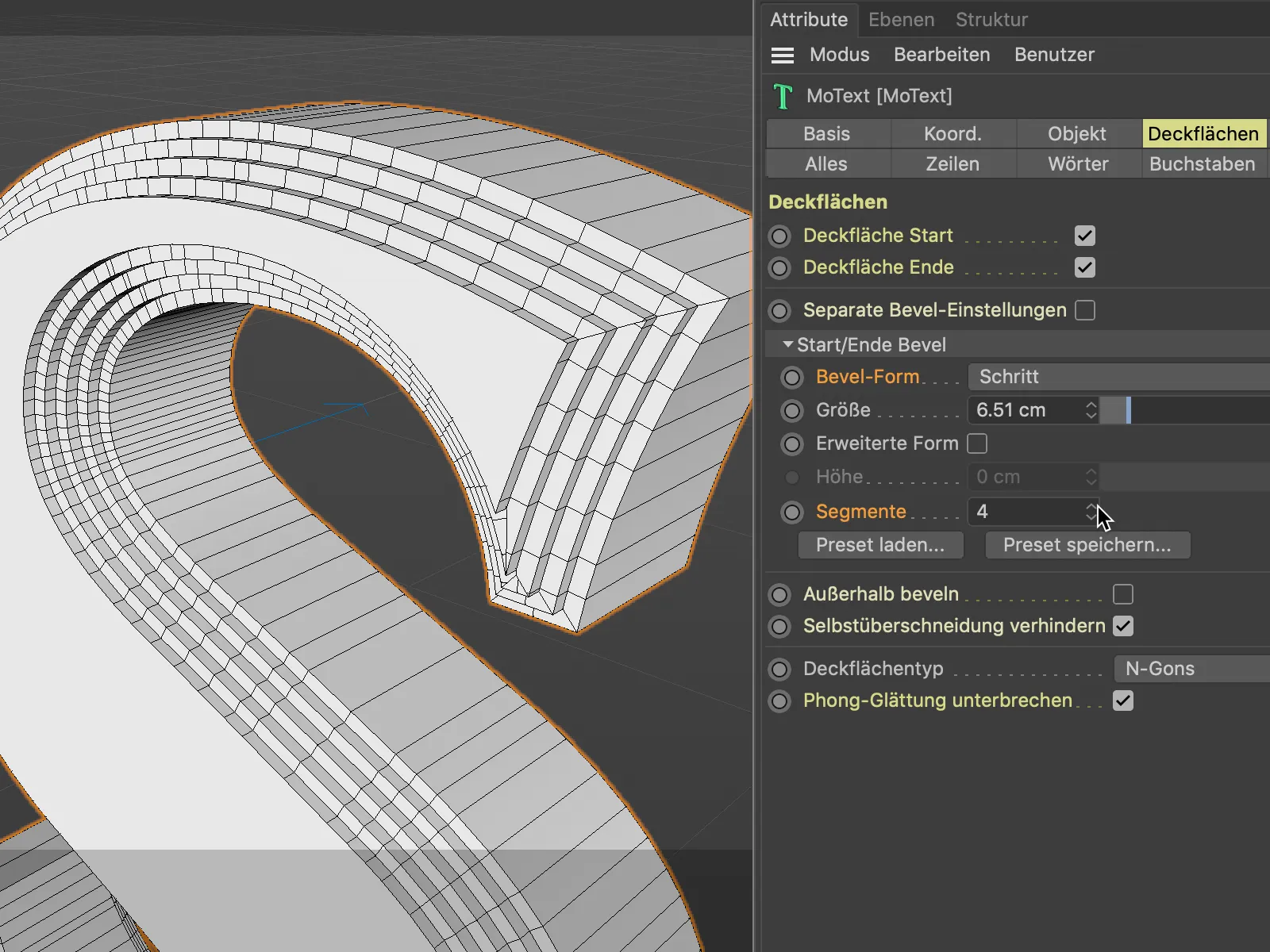Click the Preset laden... button

click(880, 546)
